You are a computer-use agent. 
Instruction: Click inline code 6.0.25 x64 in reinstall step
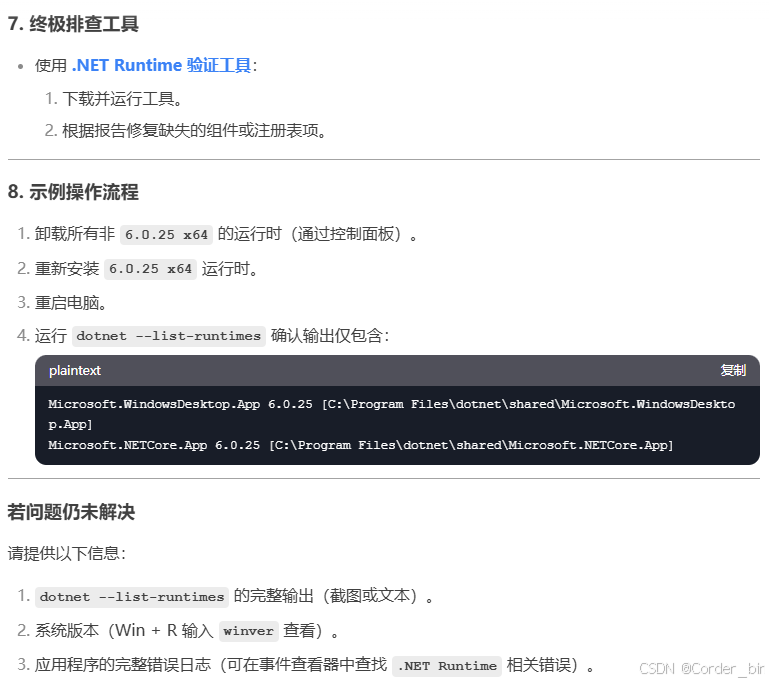[150, 269]
